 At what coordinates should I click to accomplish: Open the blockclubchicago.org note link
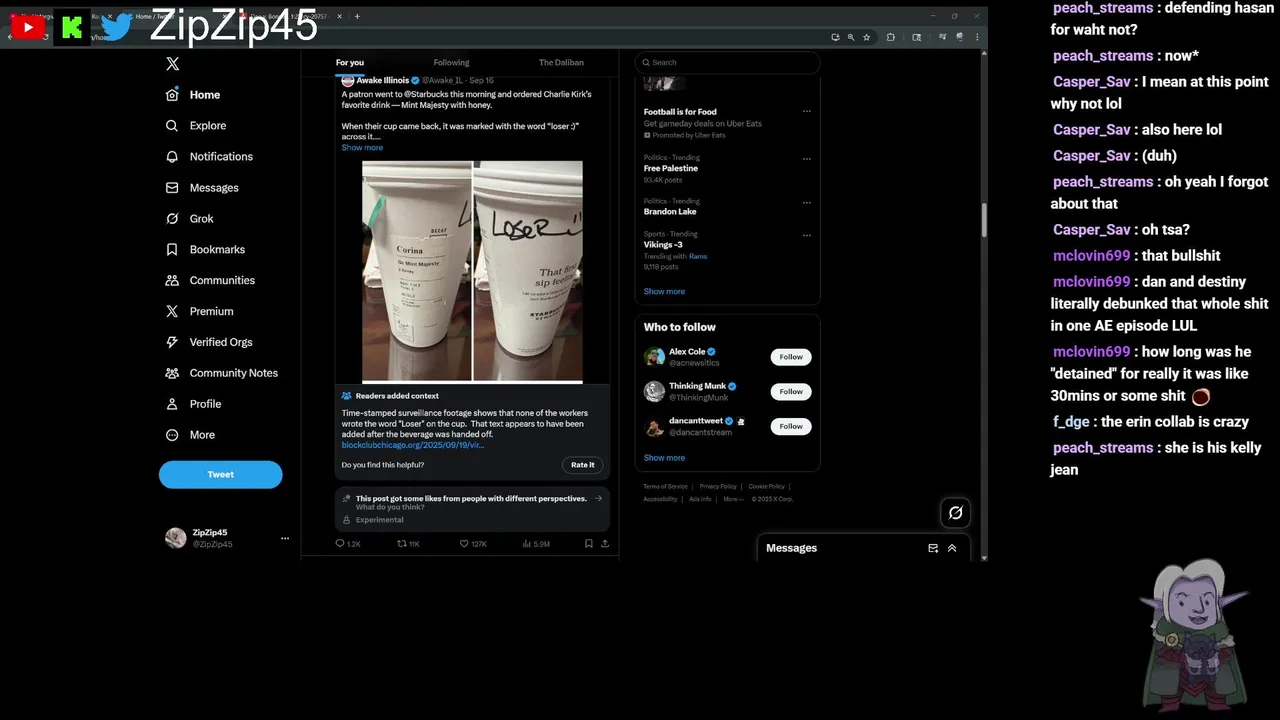pyautogui.click(x=412, y=445)
